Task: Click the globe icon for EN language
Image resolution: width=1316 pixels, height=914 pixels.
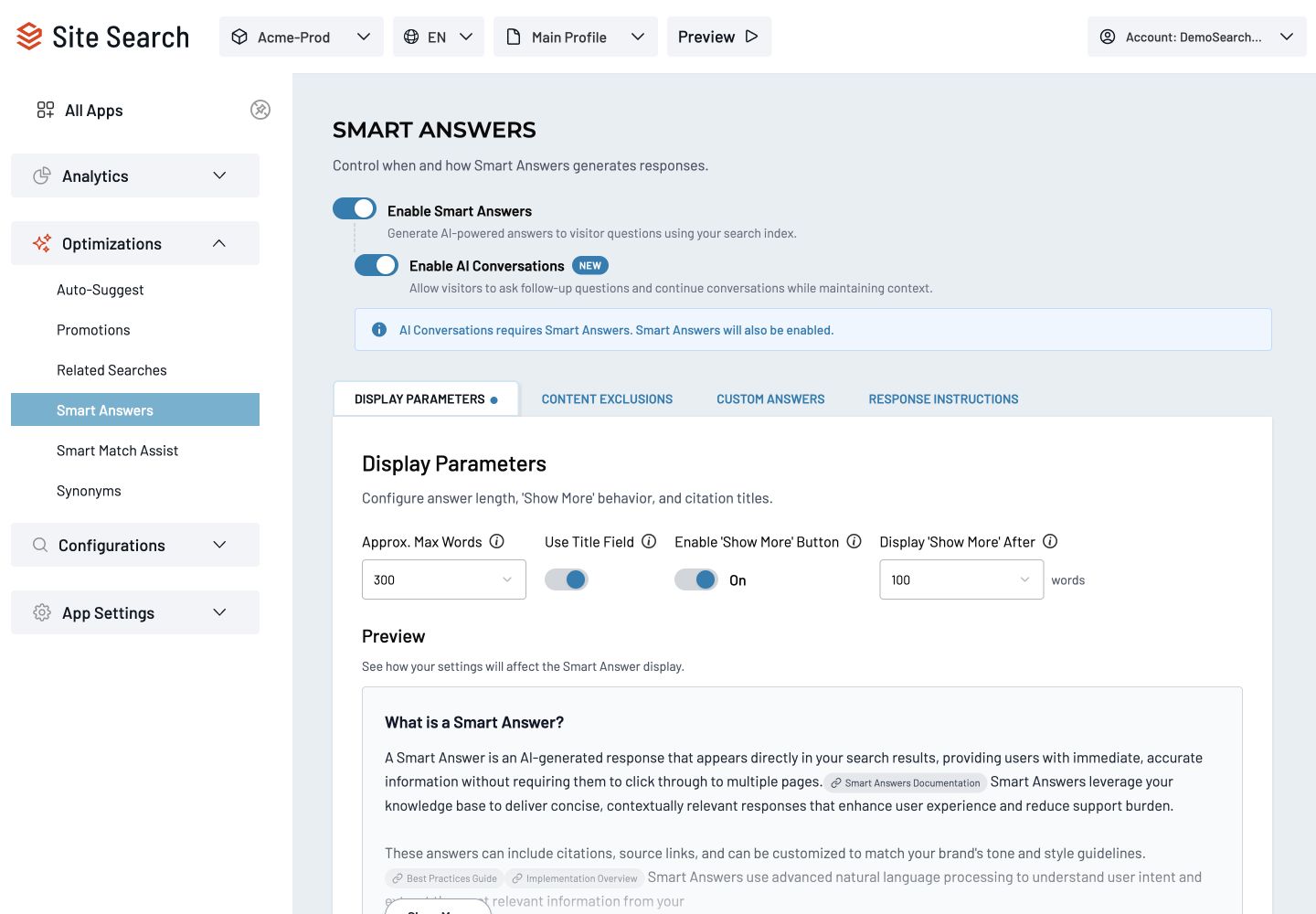Action: [411, 37]
